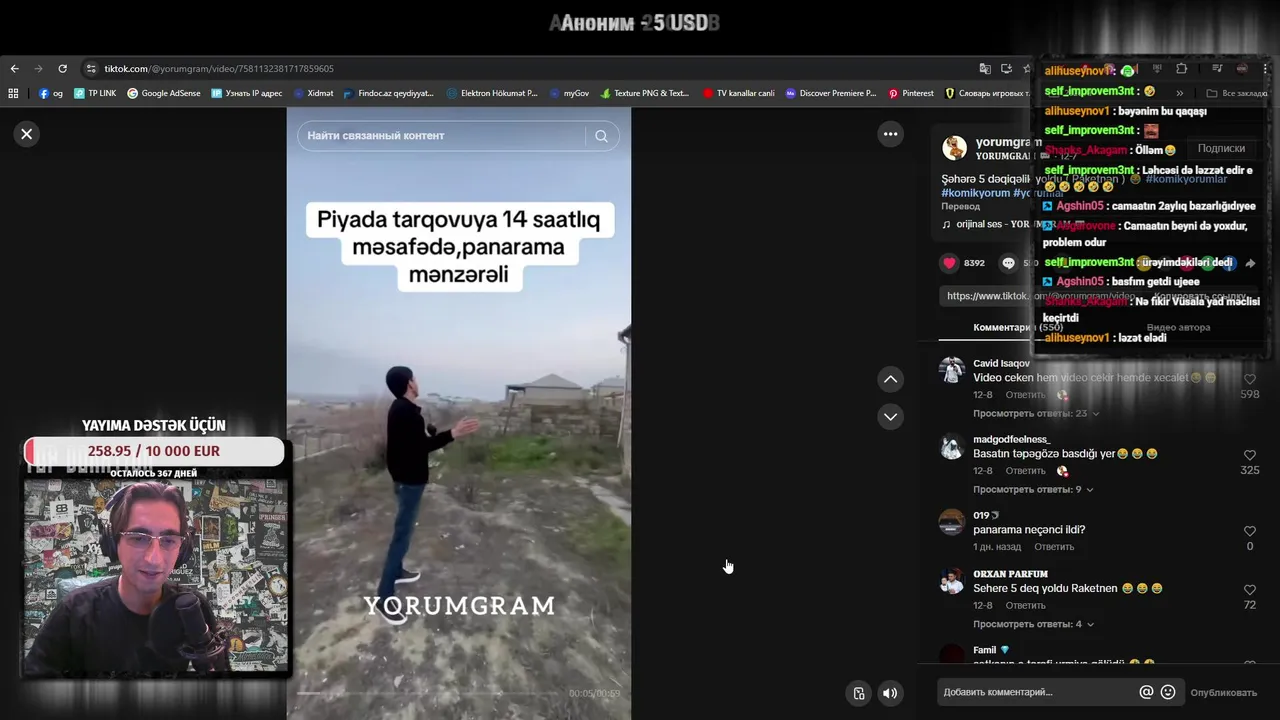Click the share arrow icon next to share buttons
The image size is (1280, 720).
[1250, 263]
